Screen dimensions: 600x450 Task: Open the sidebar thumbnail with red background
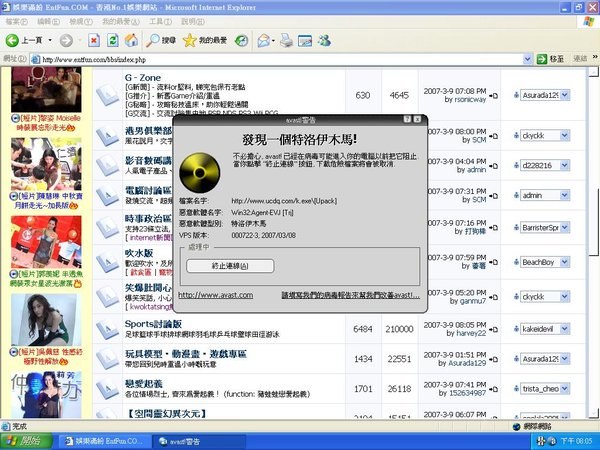[x=46, y=242]
